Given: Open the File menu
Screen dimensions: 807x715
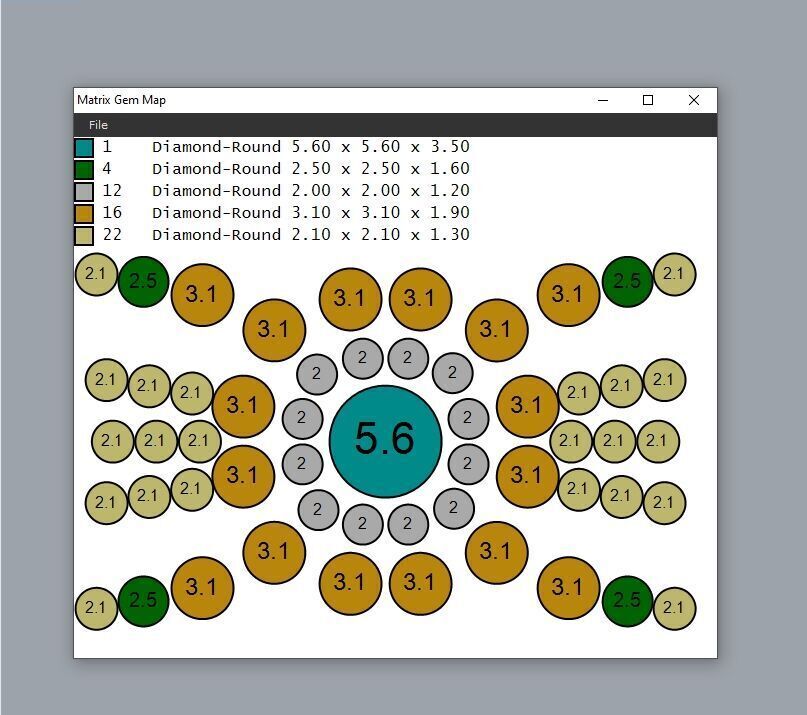Looking at the screenshot, I should (98, 125).
